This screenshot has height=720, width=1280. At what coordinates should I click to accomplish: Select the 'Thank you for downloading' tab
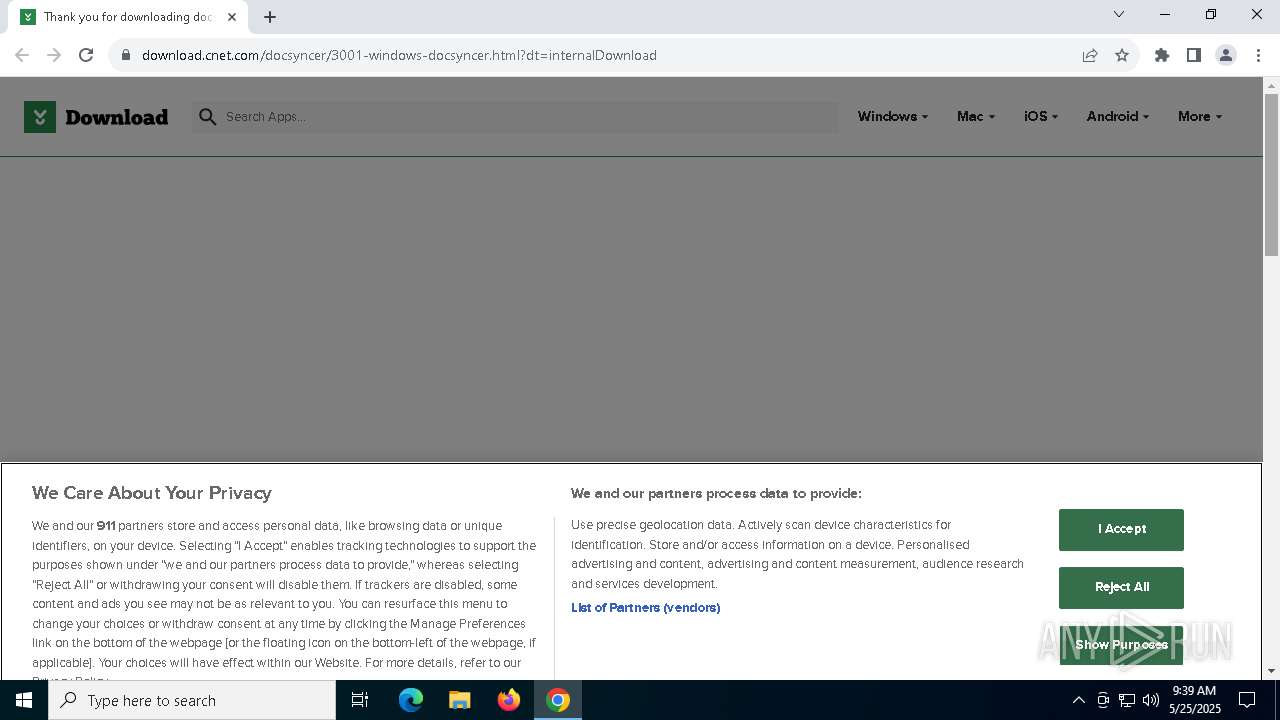(x=129, y=17)
